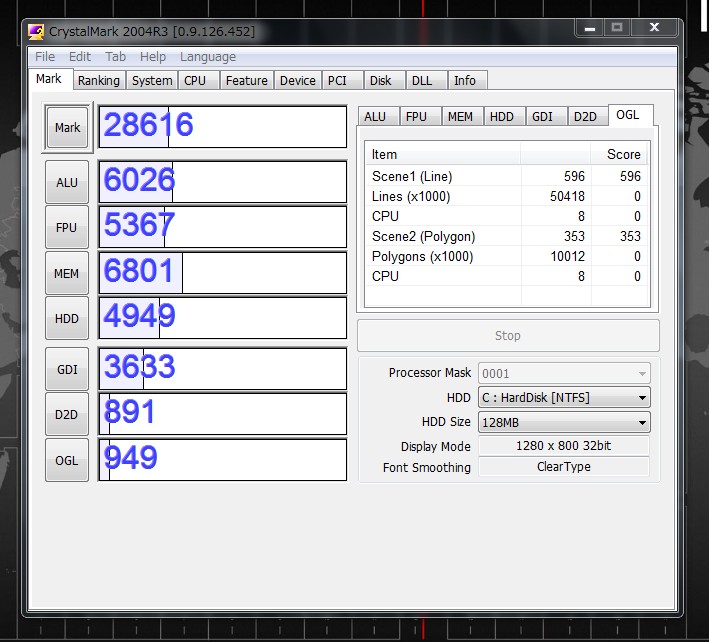Switch to the Info tab
Image resolution: width=709 pixels, height=642 pixels.
click(x=468, y=80)
